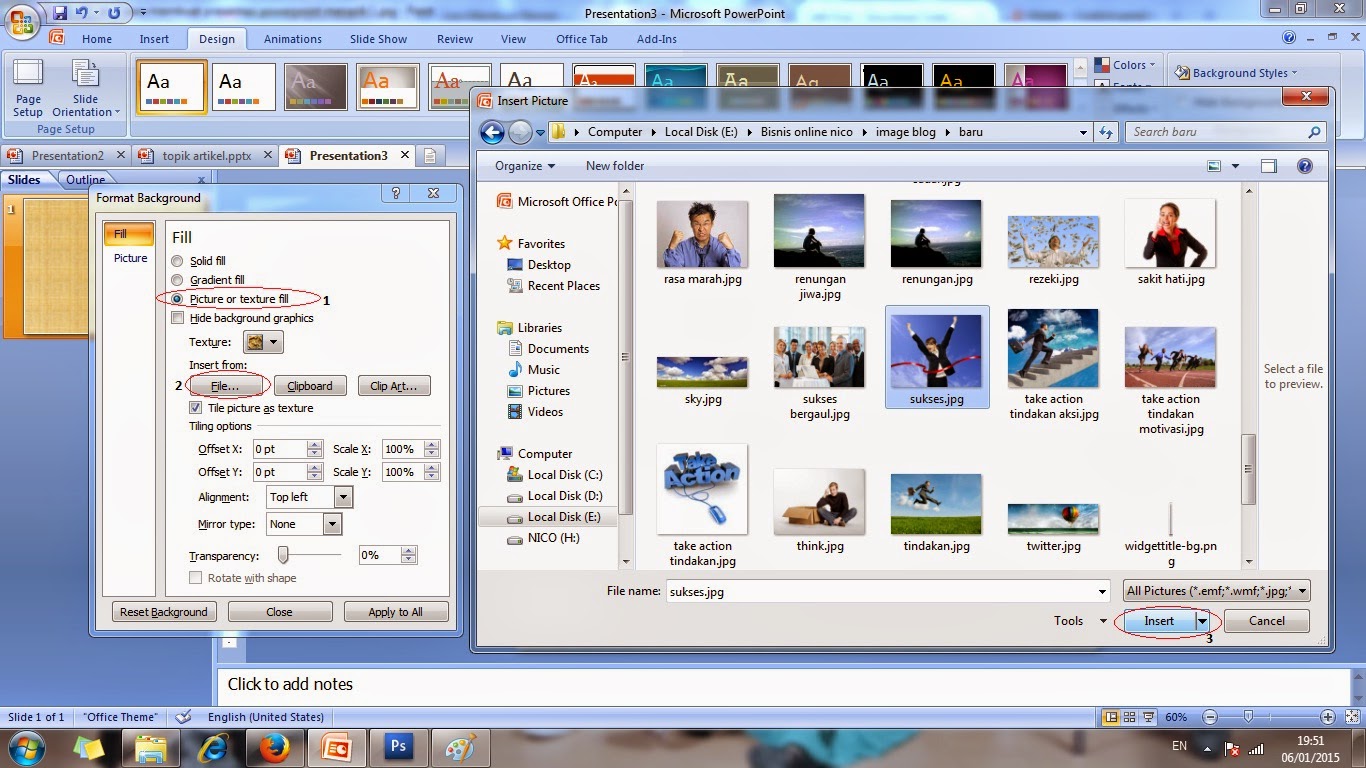1366x768 pixels.
Task: Select the Solid fill radio button
Action: (x=177, y=261)
